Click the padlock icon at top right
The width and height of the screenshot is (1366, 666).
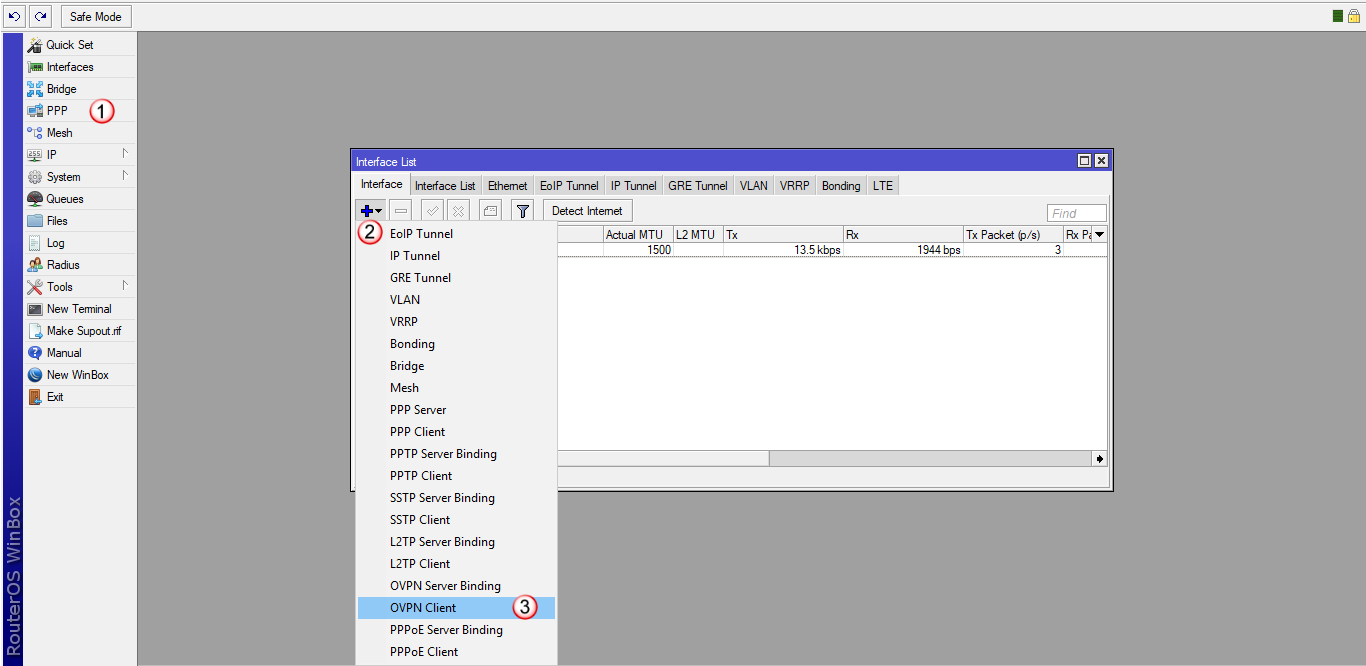1354,16
